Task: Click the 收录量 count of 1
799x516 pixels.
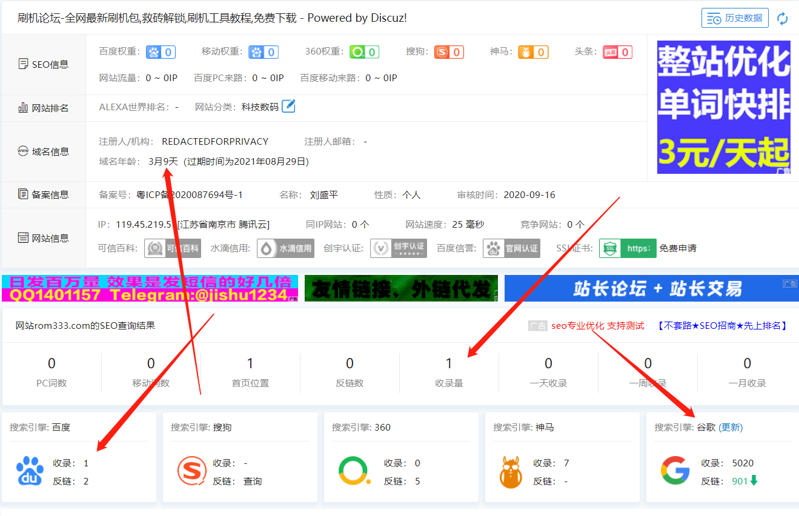Action: pyautogui.click(x=448, y=363)
